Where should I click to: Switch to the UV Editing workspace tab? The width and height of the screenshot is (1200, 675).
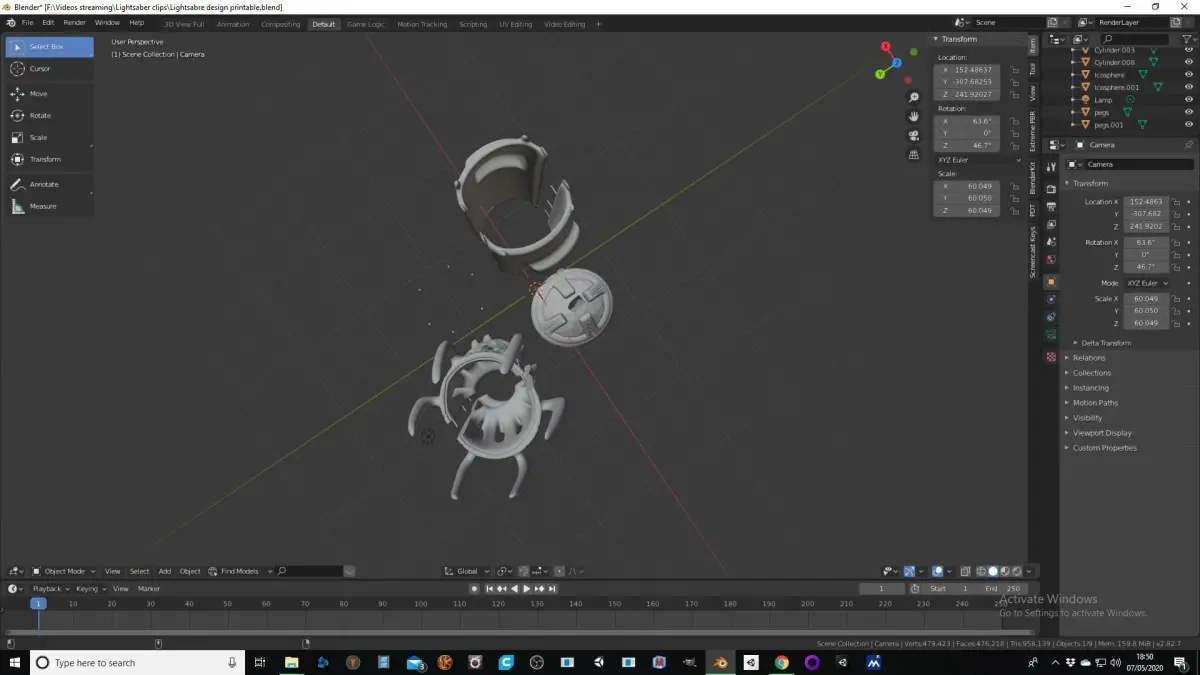516,24
